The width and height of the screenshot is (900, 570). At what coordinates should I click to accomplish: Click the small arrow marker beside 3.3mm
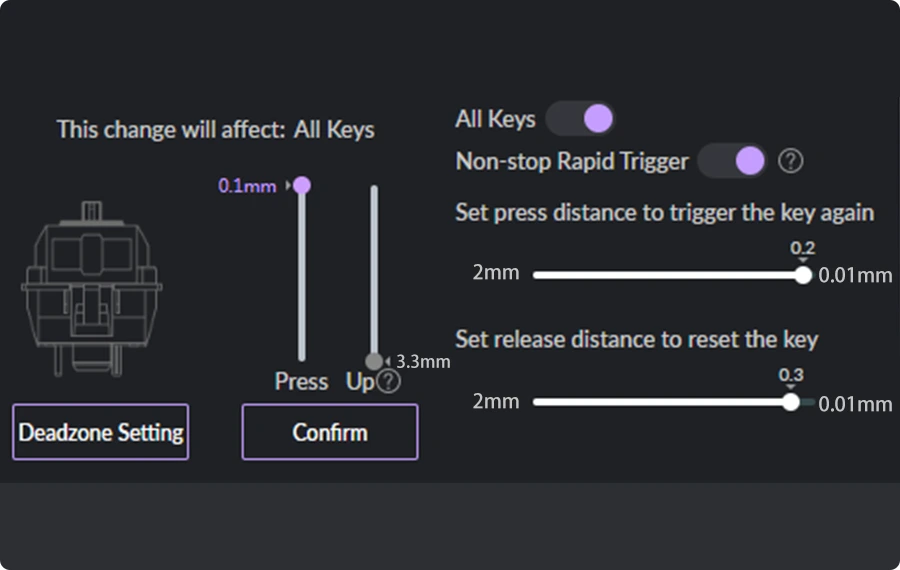coord(388,361)
